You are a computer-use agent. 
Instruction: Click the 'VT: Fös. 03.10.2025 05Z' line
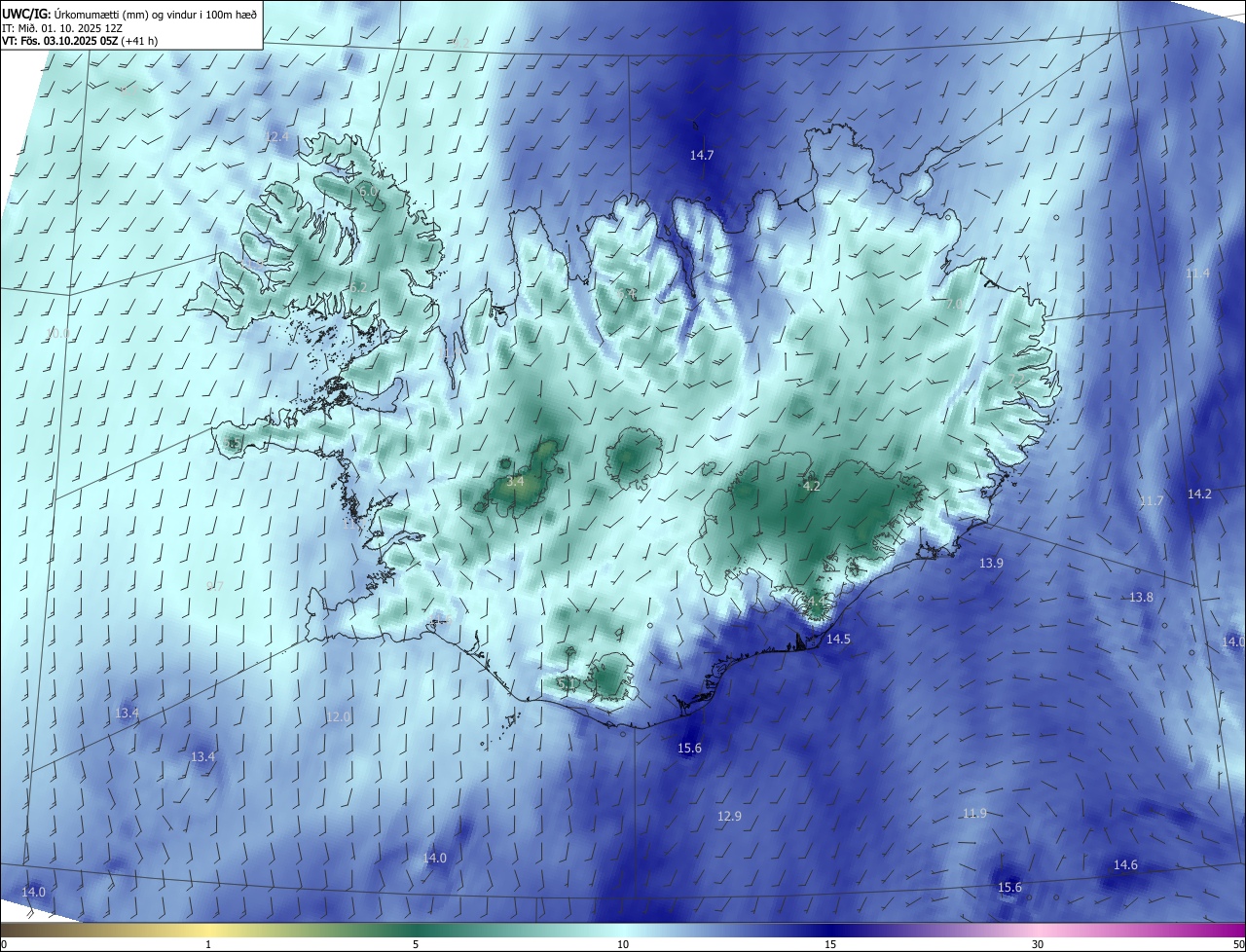tap(80, 41)
